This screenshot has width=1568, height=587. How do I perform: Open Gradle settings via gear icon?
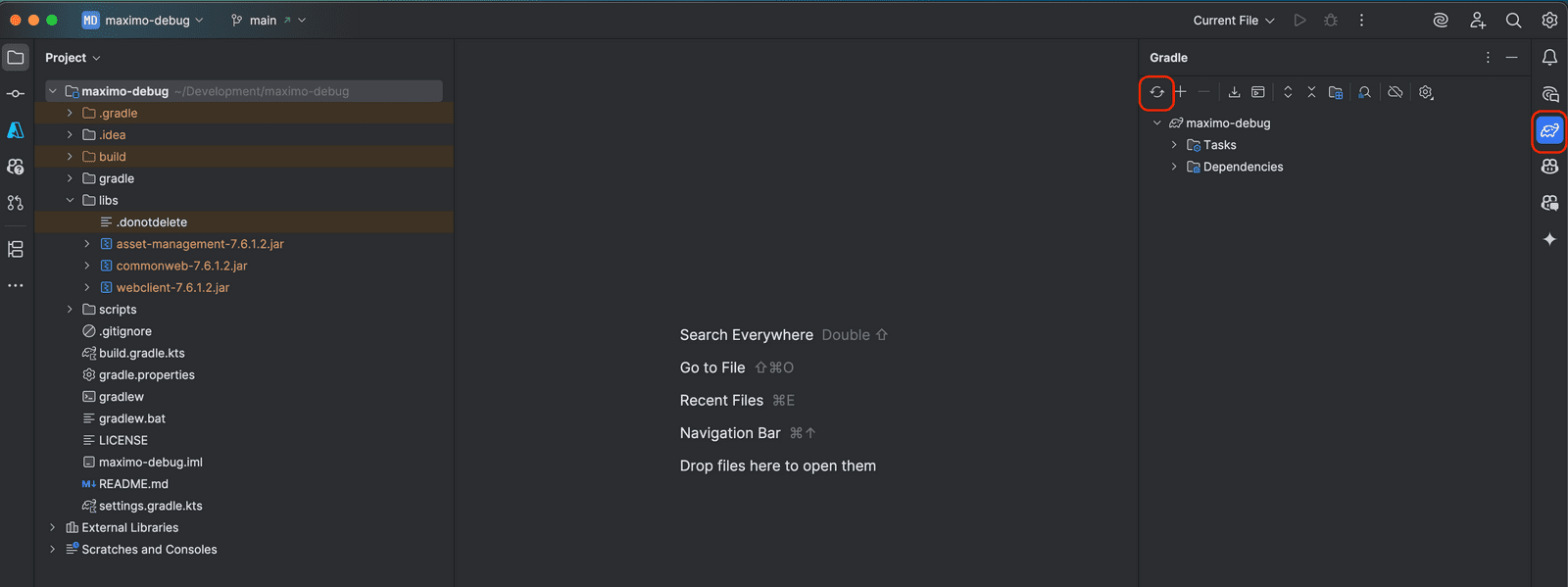[x=1425, y=92]
